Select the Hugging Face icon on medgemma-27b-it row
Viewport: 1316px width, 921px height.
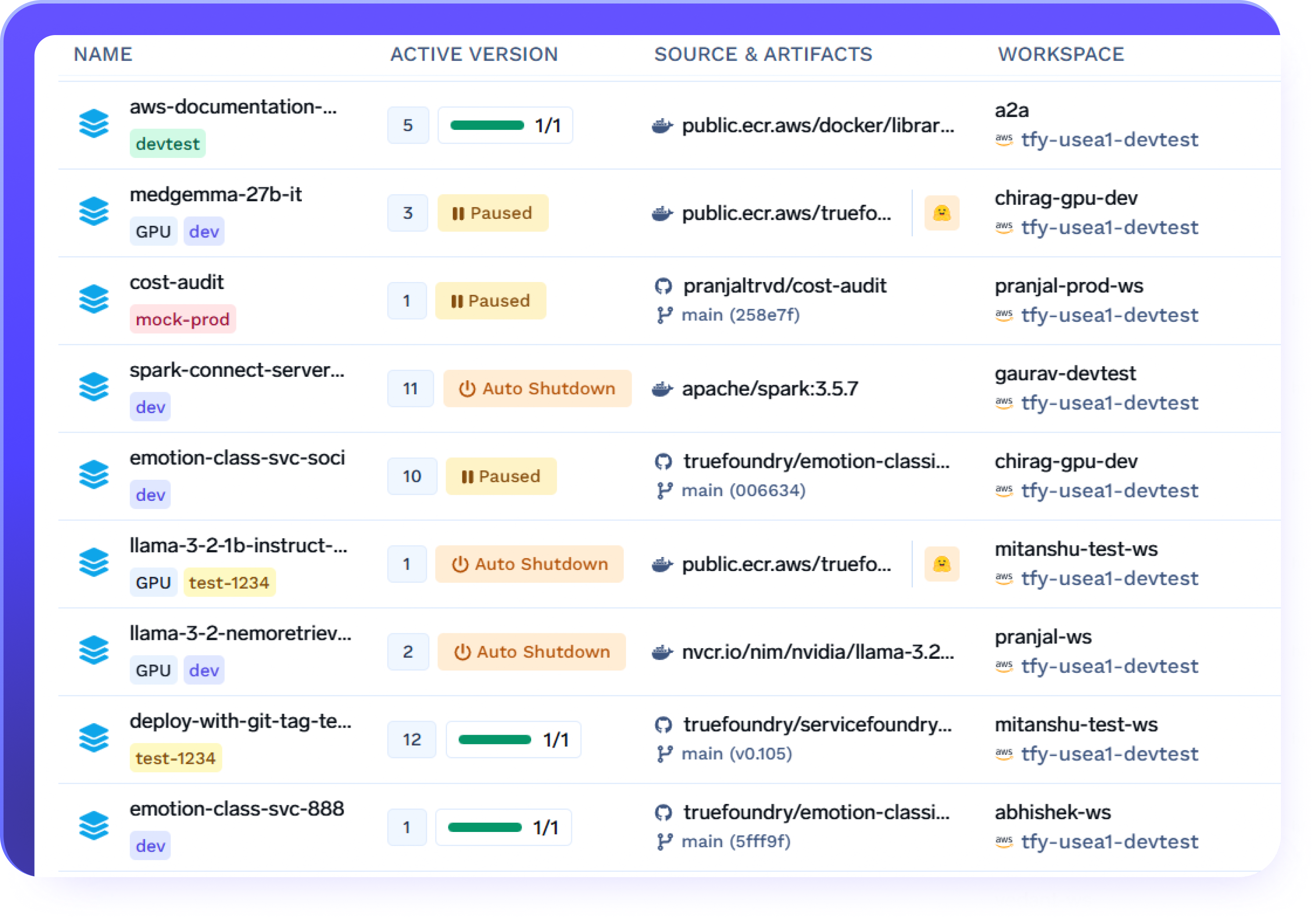click(x=942, y=213)
